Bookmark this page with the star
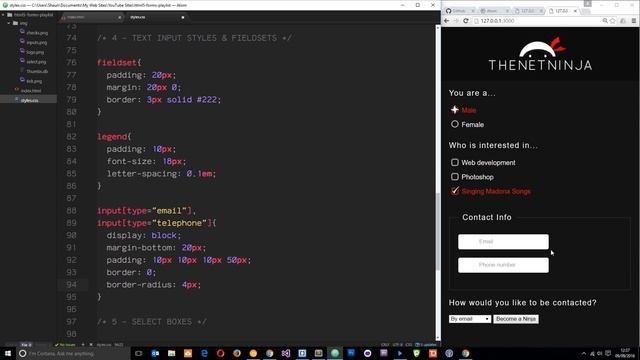 (x=613, y=21)
